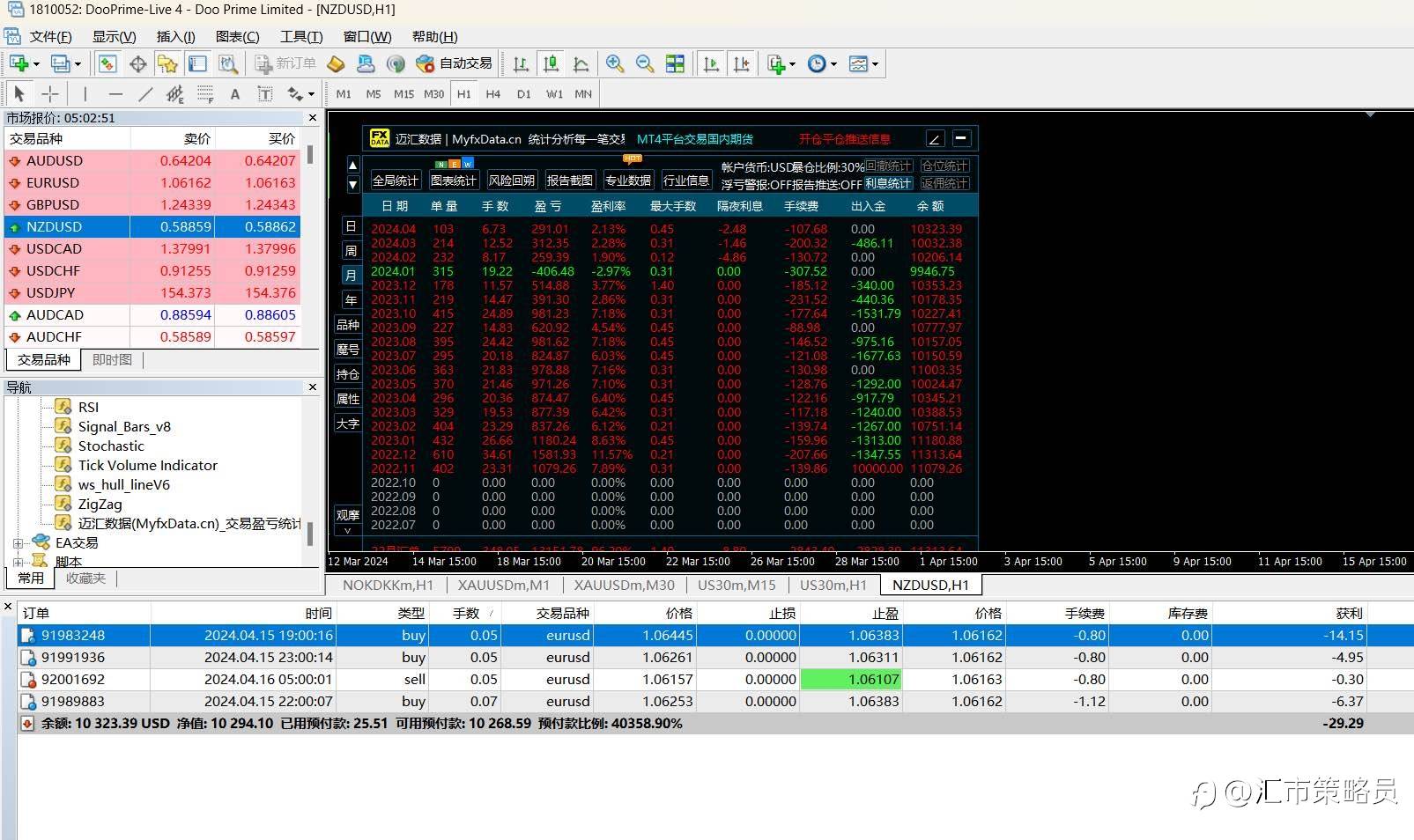Select the text label tool (A)
The height and width of the screenshot is (840, 1414).
click(234, 94)
